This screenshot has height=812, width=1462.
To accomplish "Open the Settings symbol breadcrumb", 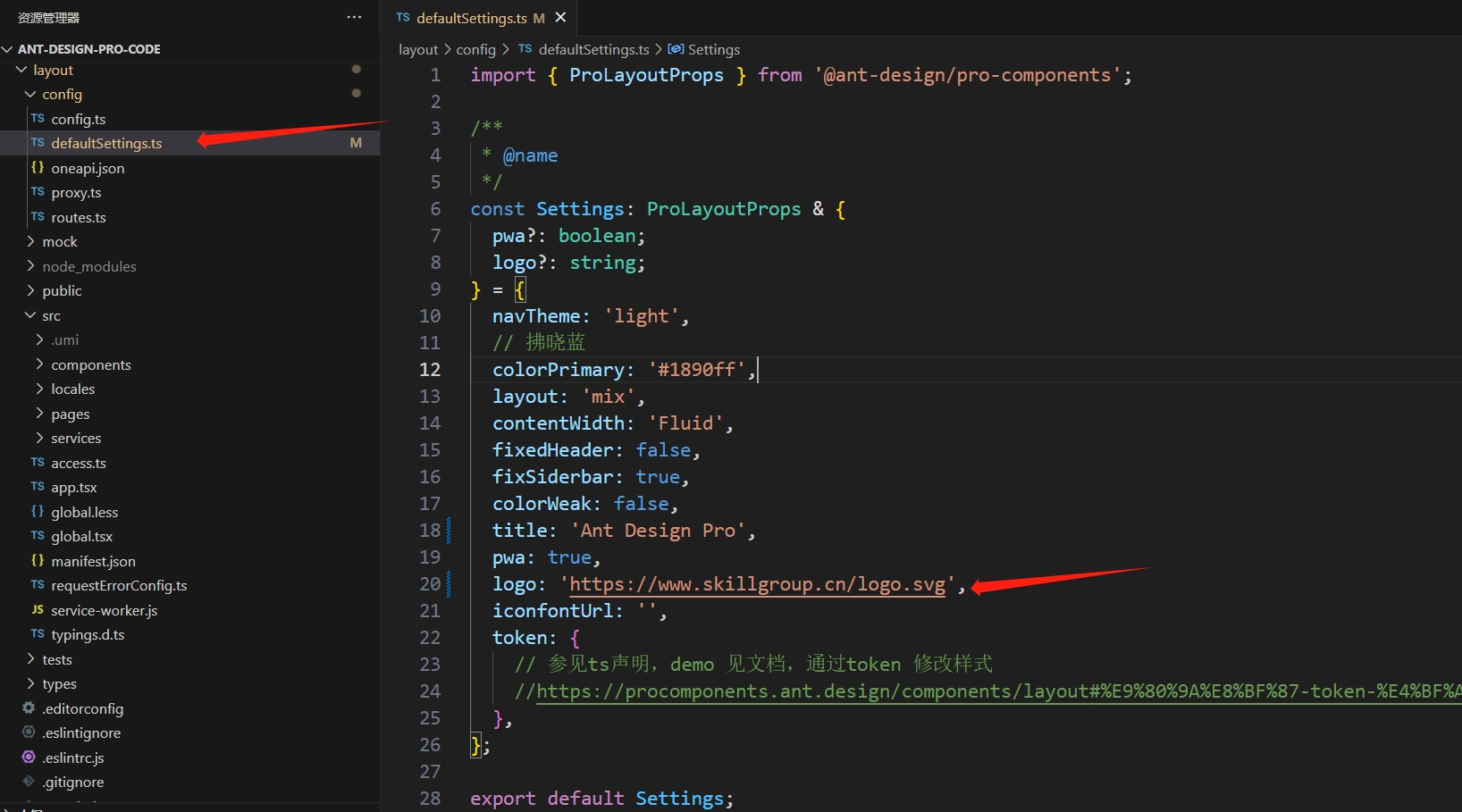I will [713, 49].
